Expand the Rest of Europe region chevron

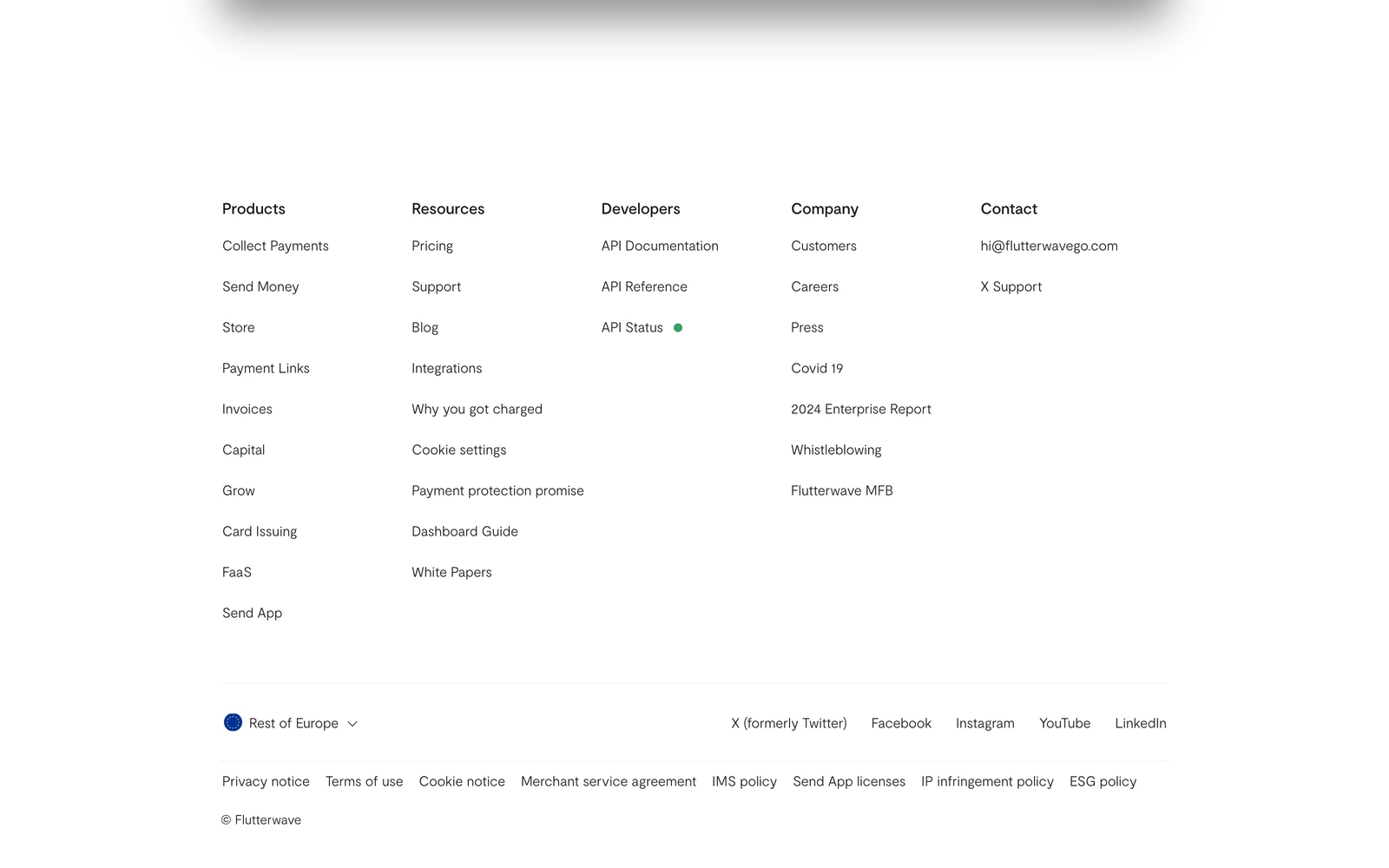coord(352,724)
